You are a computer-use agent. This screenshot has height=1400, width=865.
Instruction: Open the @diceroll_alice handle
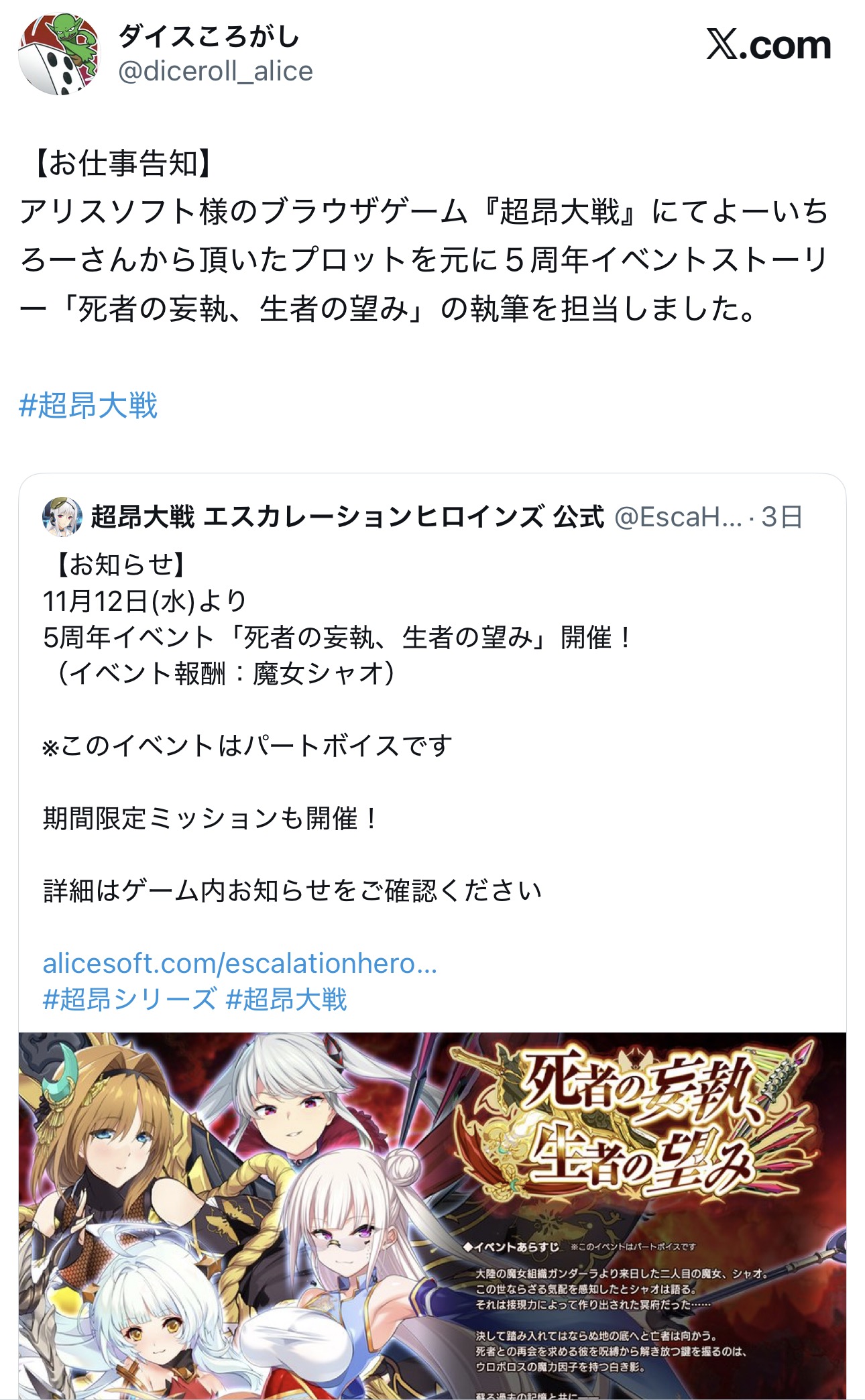pos(215,71)
